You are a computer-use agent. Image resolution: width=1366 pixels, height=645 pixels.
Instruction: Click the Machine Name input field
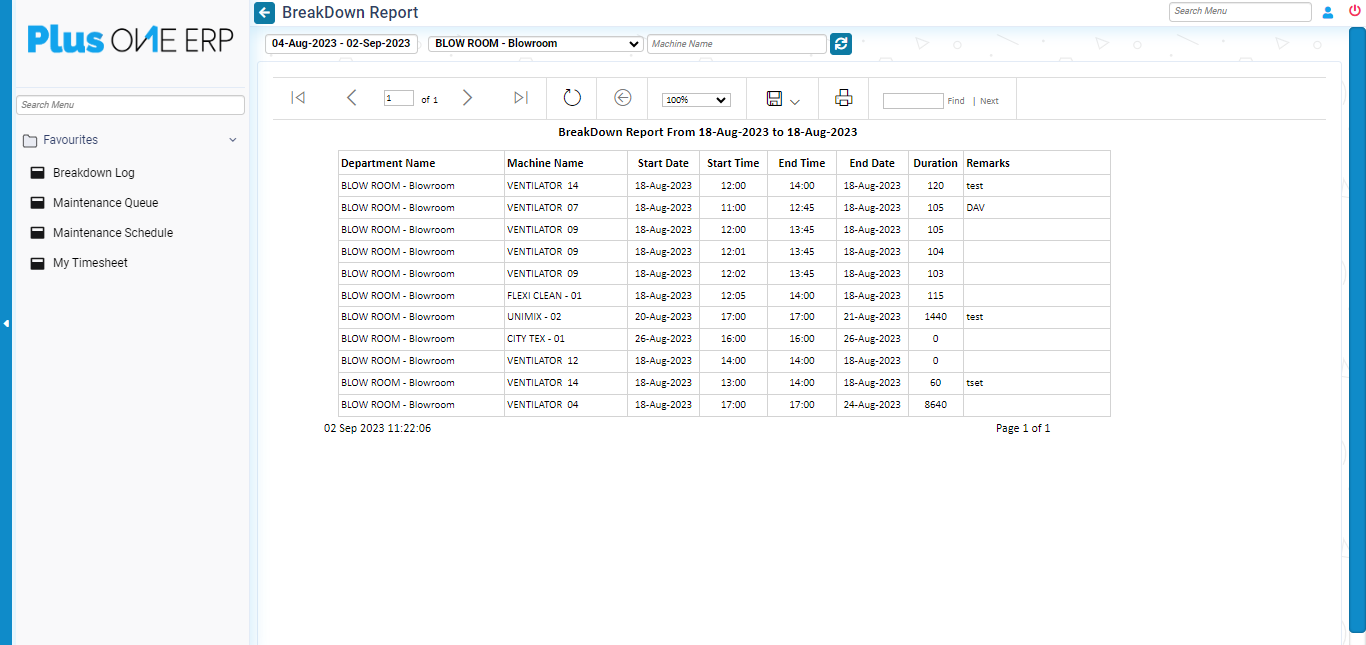tap(736, 44)
